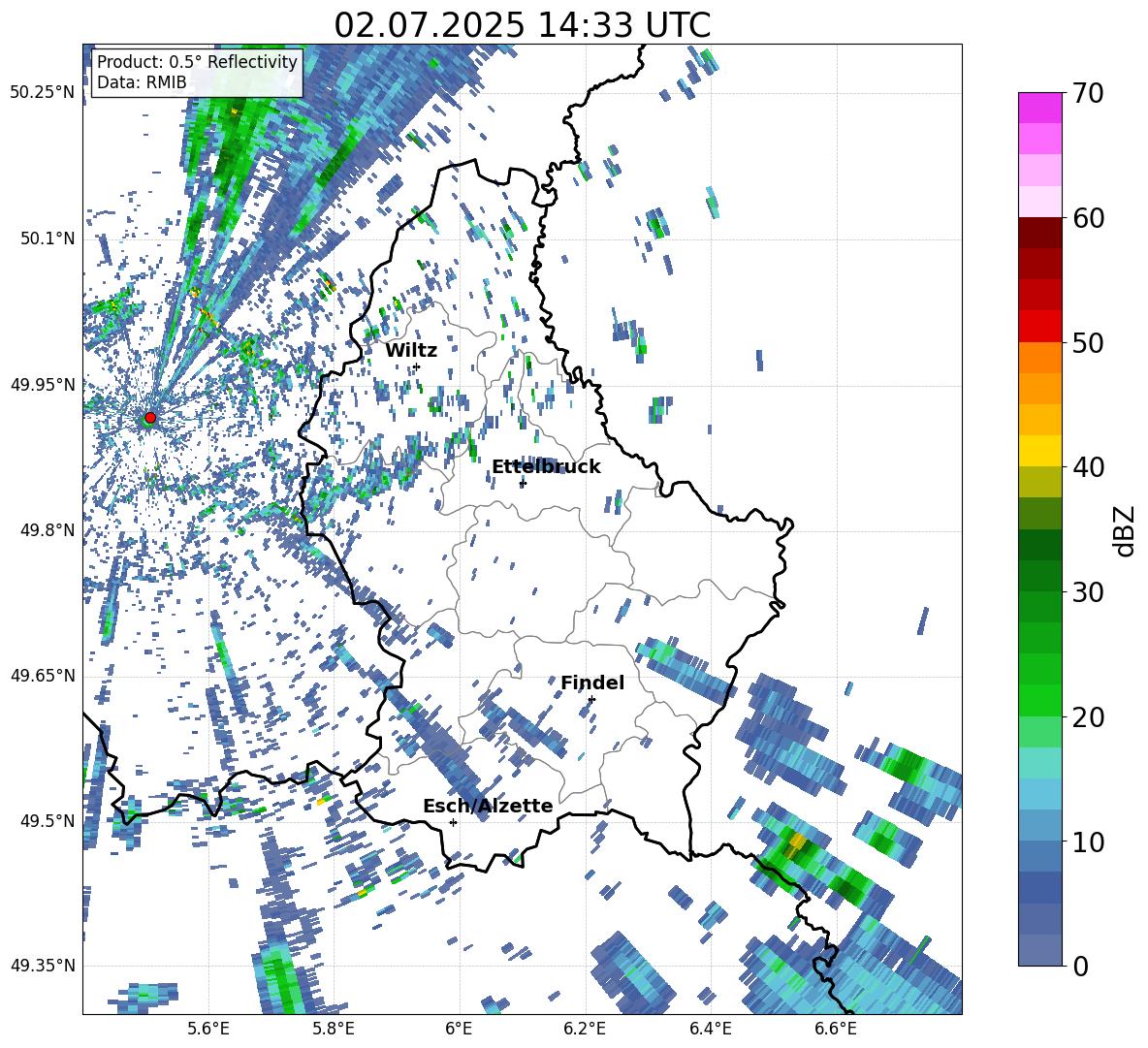Click the Esch/Alzette station cross marker
Viewport: 1148px width, 1048px height.
453,822
